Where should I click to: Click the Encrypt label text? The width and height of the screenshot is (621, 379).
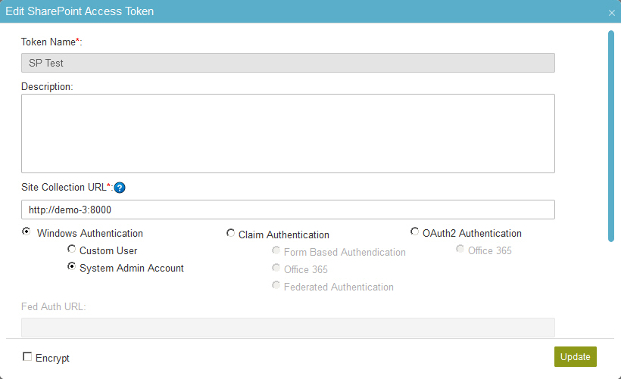coord(52,358)
